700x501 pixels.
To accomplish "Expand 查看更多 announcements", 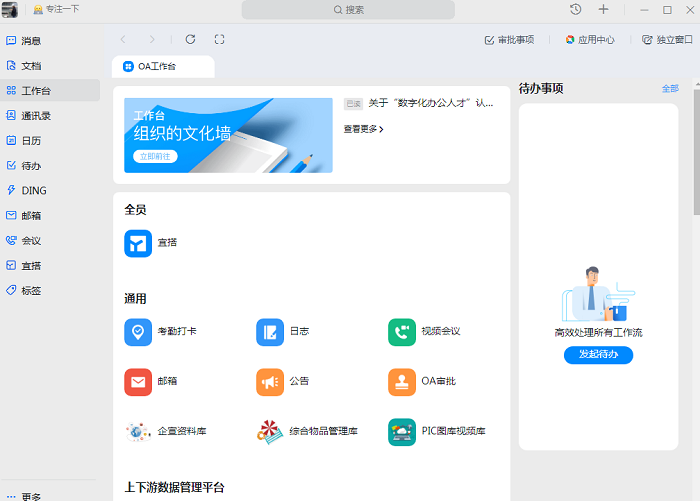I will click(x=363, y=129).
